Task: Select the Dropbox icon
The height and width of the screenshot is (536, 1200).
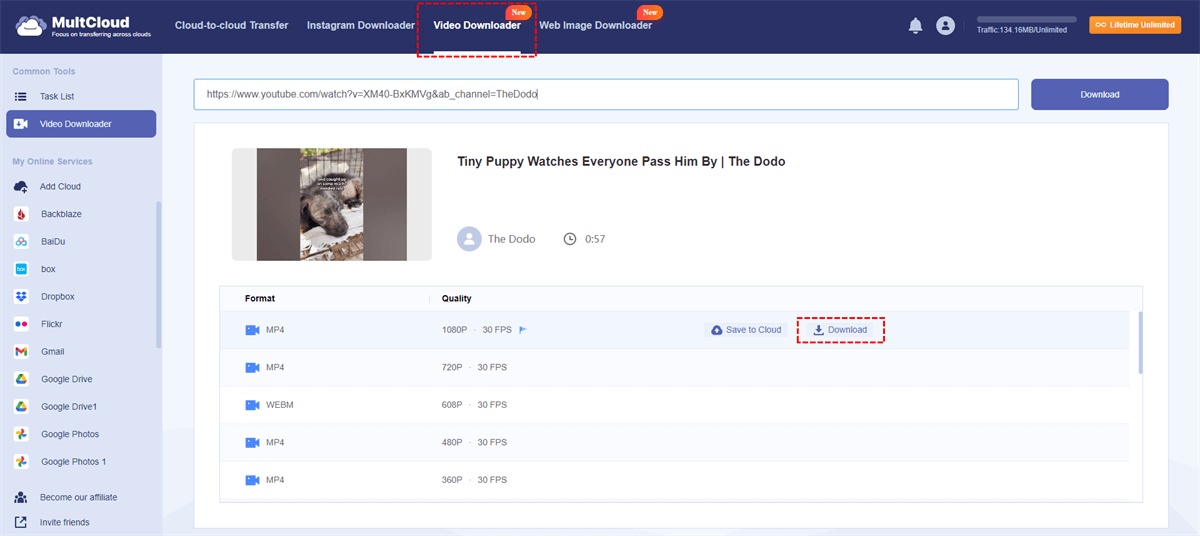Action: (21, 296)
